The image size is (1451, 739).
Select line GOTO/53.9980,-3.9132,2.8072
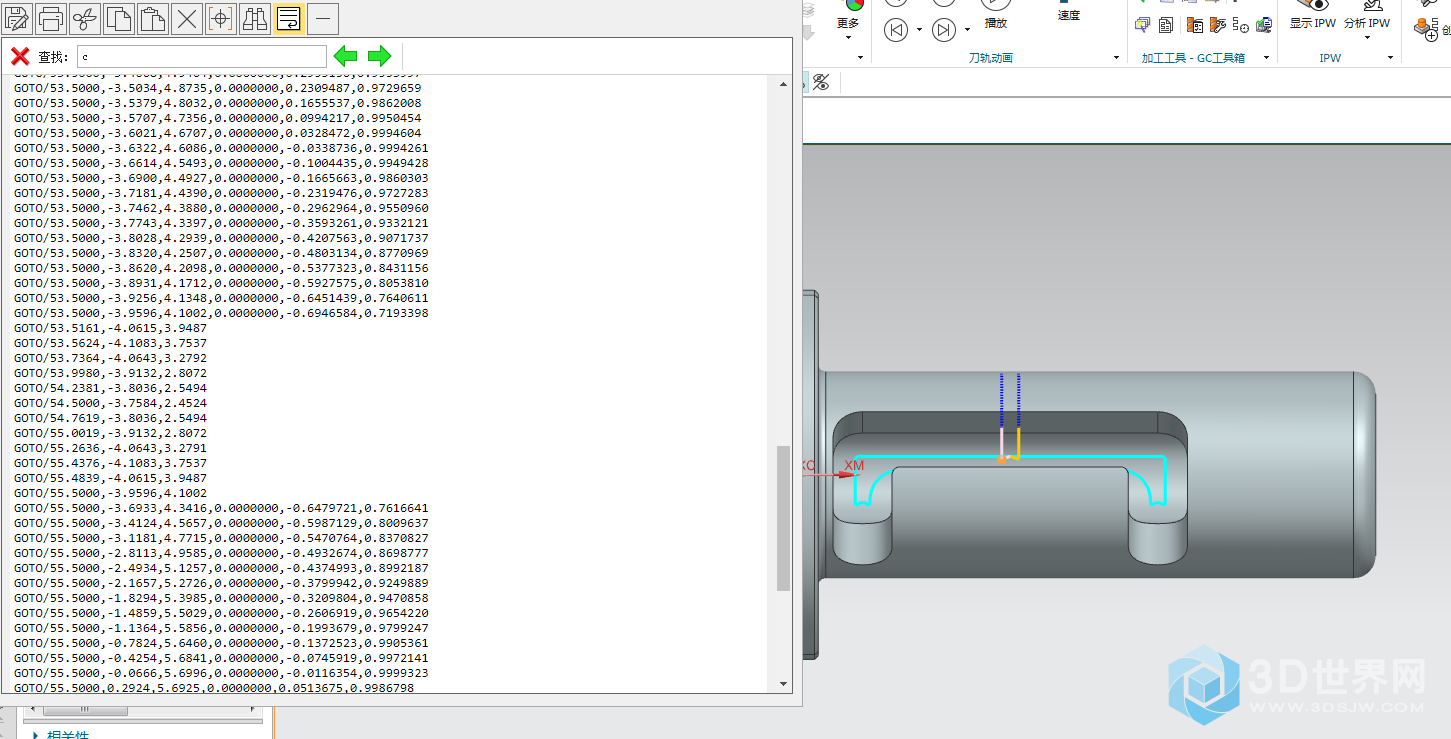[x=111, y=373]
